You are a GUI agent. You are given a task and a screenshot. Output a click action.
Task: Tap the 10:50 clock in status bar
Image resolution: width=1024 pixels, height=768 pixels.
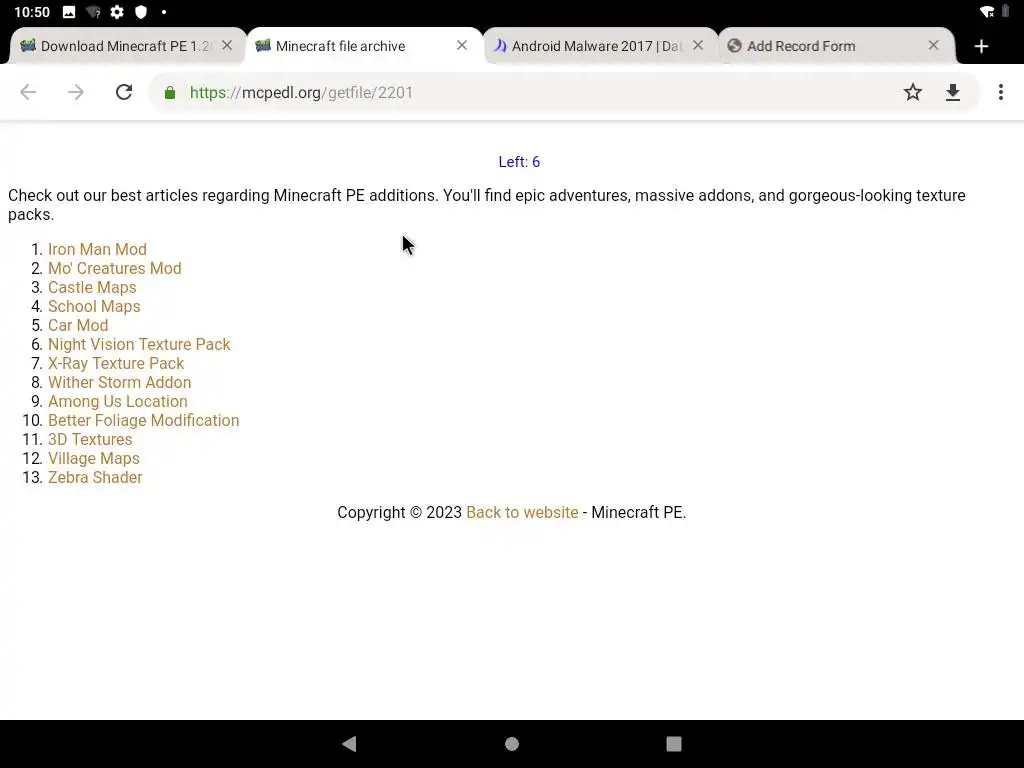(x=31, y=12)
